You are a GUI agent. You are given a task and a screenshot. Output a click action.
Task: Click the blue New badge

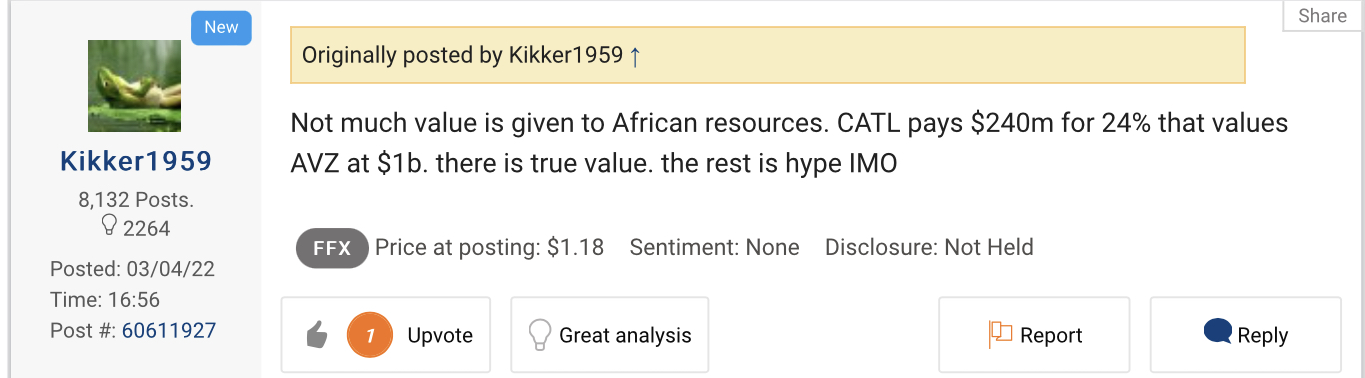click(x=221, y=28)
